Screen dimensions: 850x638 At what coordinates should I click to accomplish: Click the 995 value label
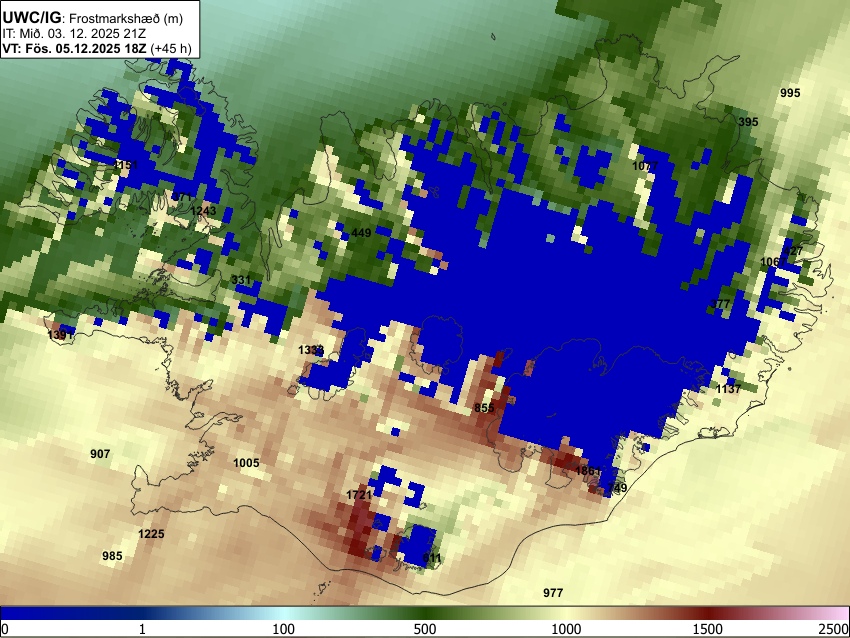(790, 93)
